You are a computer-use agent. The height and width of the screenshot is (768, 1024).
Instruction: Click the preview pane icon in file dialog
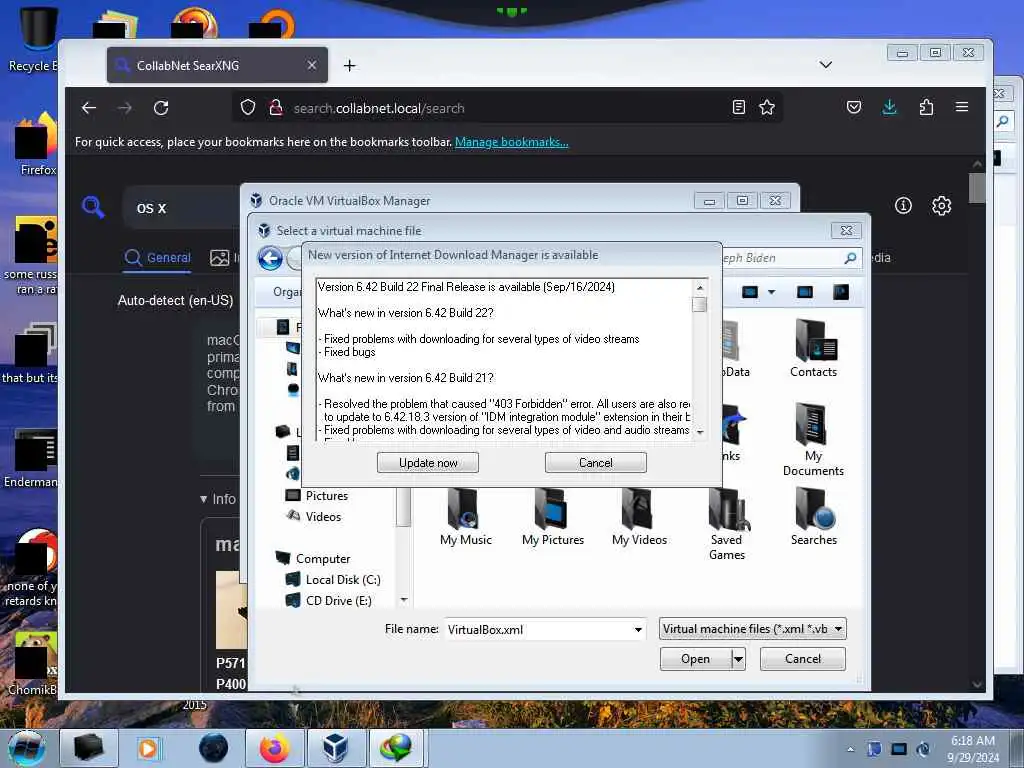[x=805, y=292]
